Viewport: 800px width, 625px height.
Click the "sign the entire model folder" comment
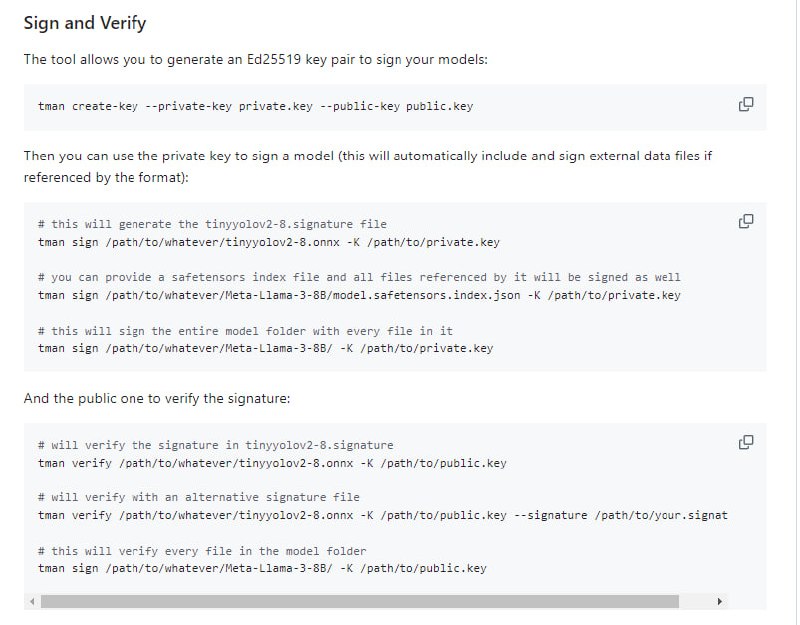(x=245, y=331)
